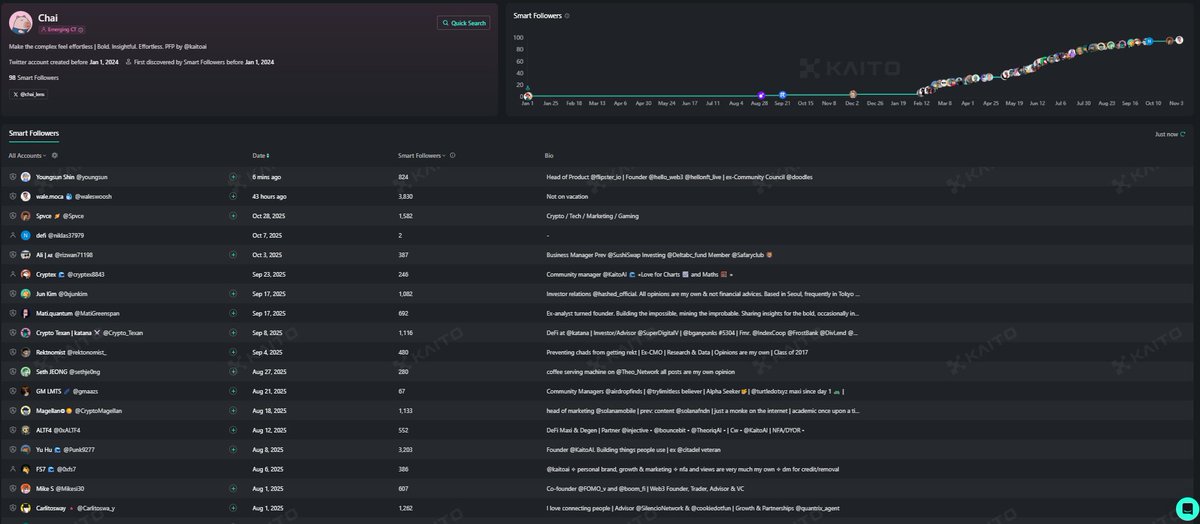
Task: Click the avatar marker near Dec 2 on chart
Action: [x=853, y=95]
